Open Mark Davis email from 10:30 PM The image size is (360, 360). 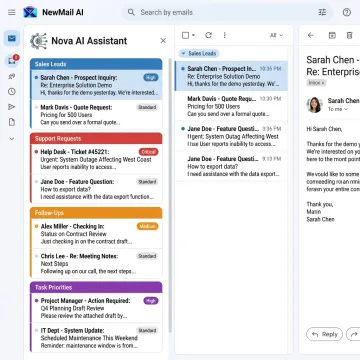(231, 106)
